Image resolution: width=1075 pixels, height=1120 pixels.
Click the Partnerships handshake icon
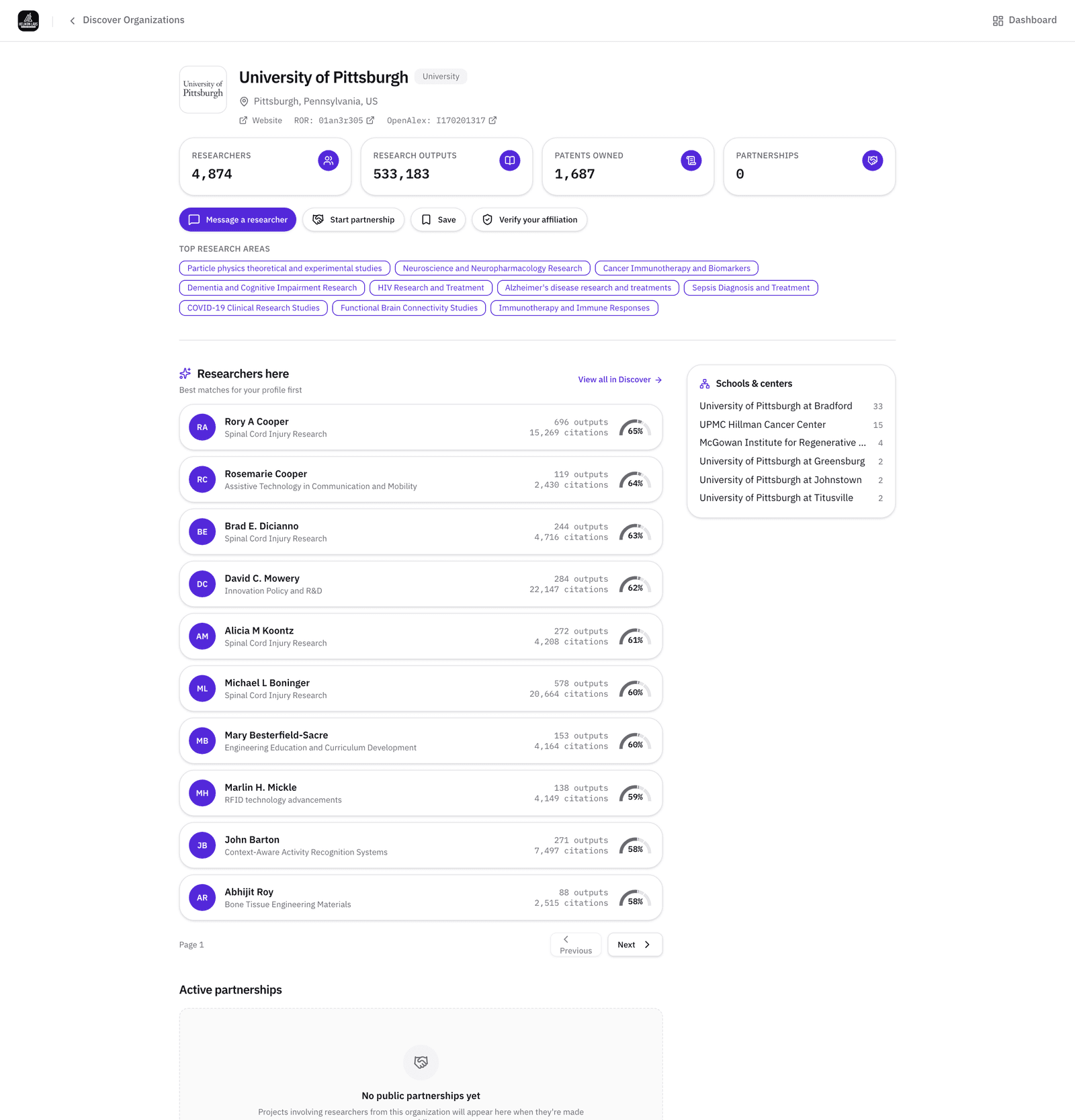pyautogui.click(x=873, y=161)
